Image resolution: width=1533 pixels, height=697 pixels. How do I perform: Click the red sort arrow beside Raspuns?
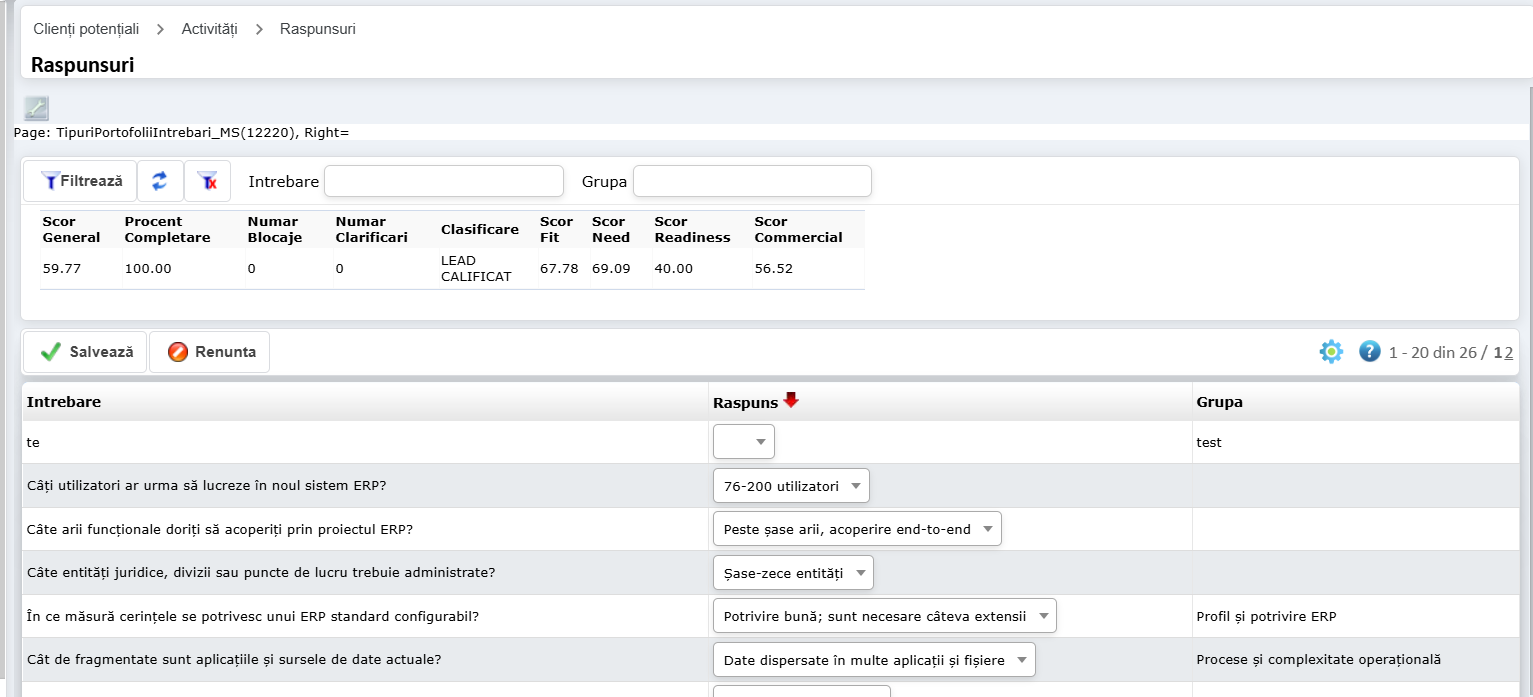tap(791, 400)
